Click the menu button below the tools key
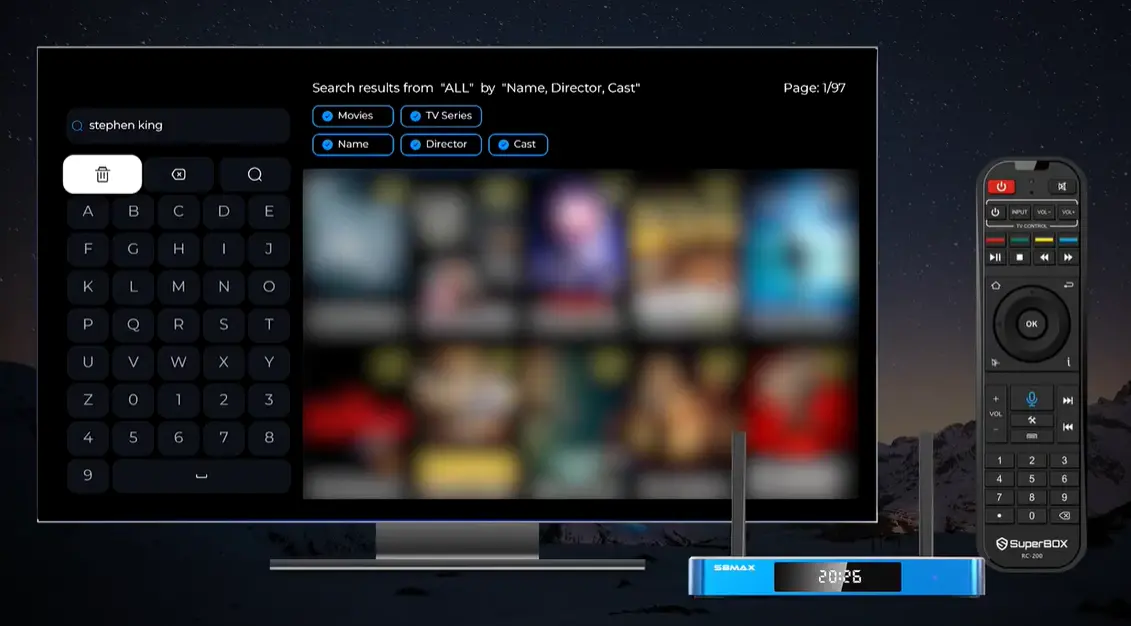This screenshot has width=1131, height=626. point(1031,436)
